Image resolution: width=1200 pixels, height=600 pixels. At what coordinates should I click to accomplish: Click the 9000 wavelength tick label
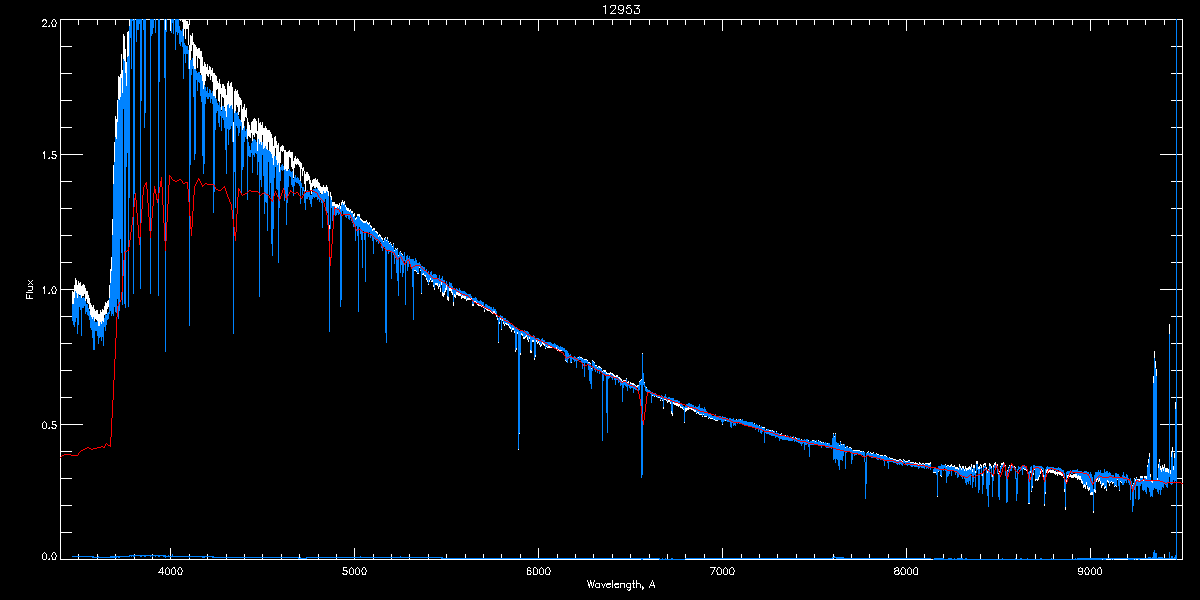pyautogui.click(x=1090, y=571)
